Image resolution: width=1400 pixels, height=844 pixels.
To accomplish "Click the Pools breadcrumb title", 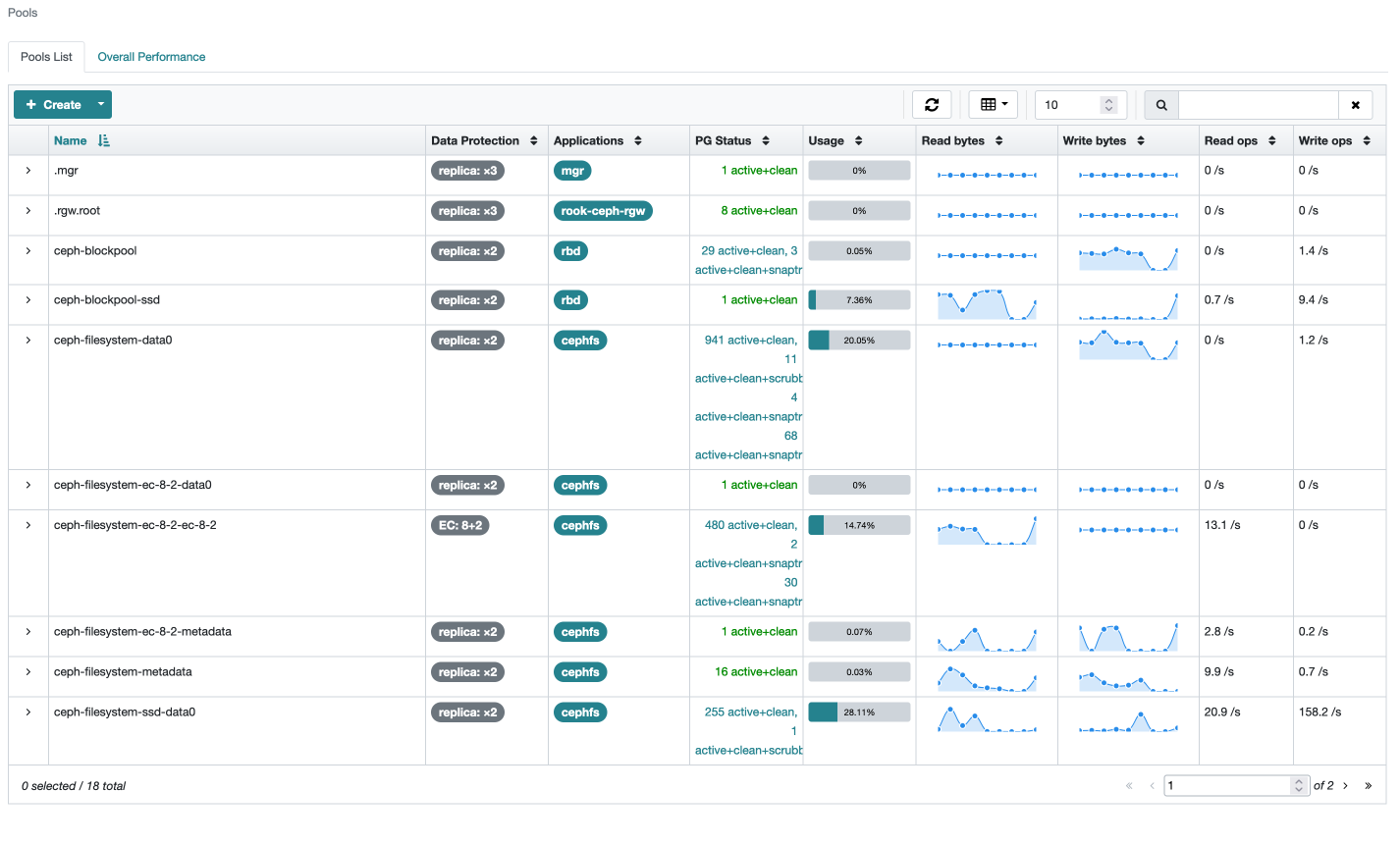I will (x=23, y=13).
